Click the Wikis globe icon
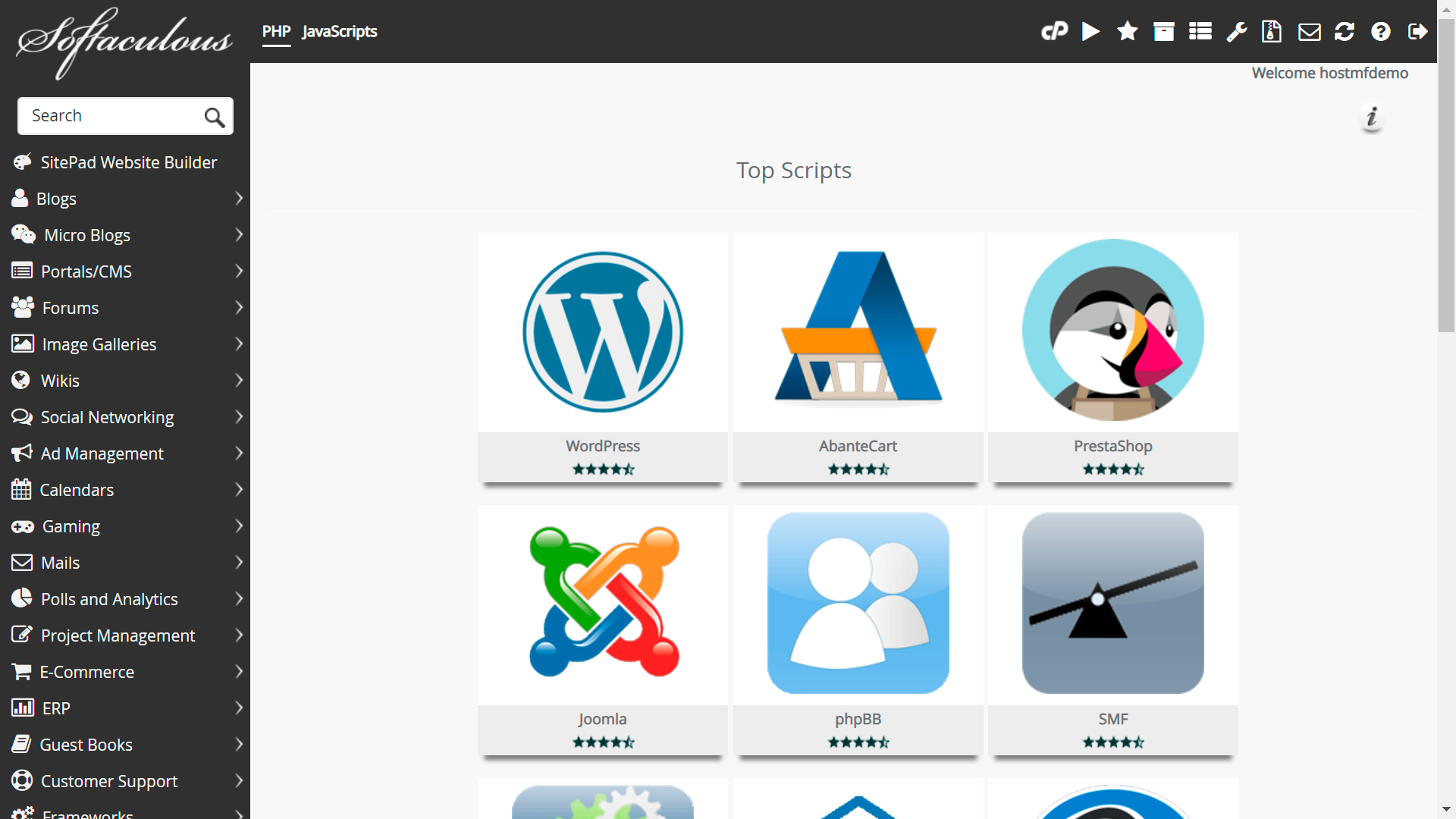 (21, 380)
